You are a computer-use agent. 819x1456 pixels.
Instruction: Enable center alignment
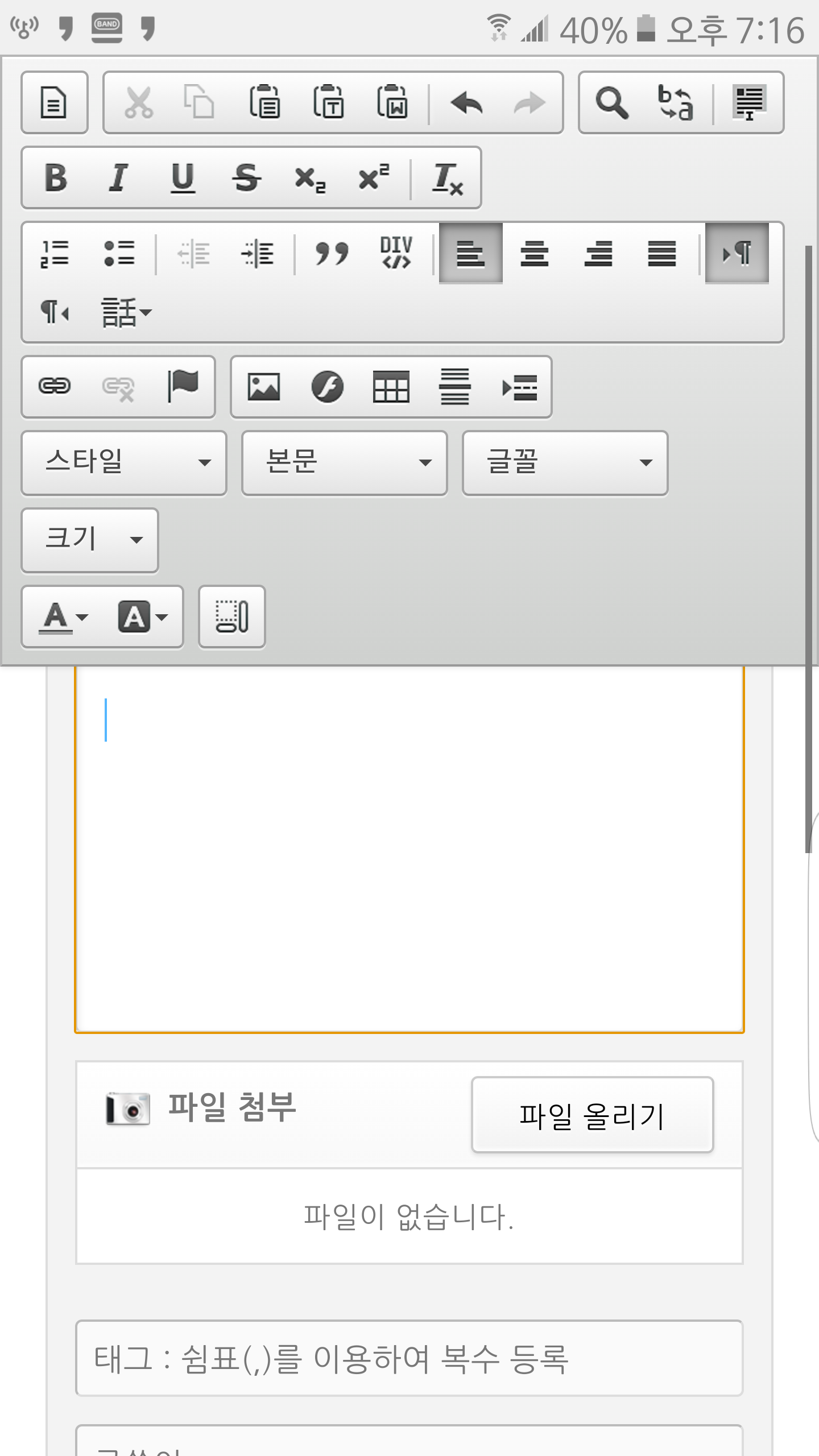534,253
